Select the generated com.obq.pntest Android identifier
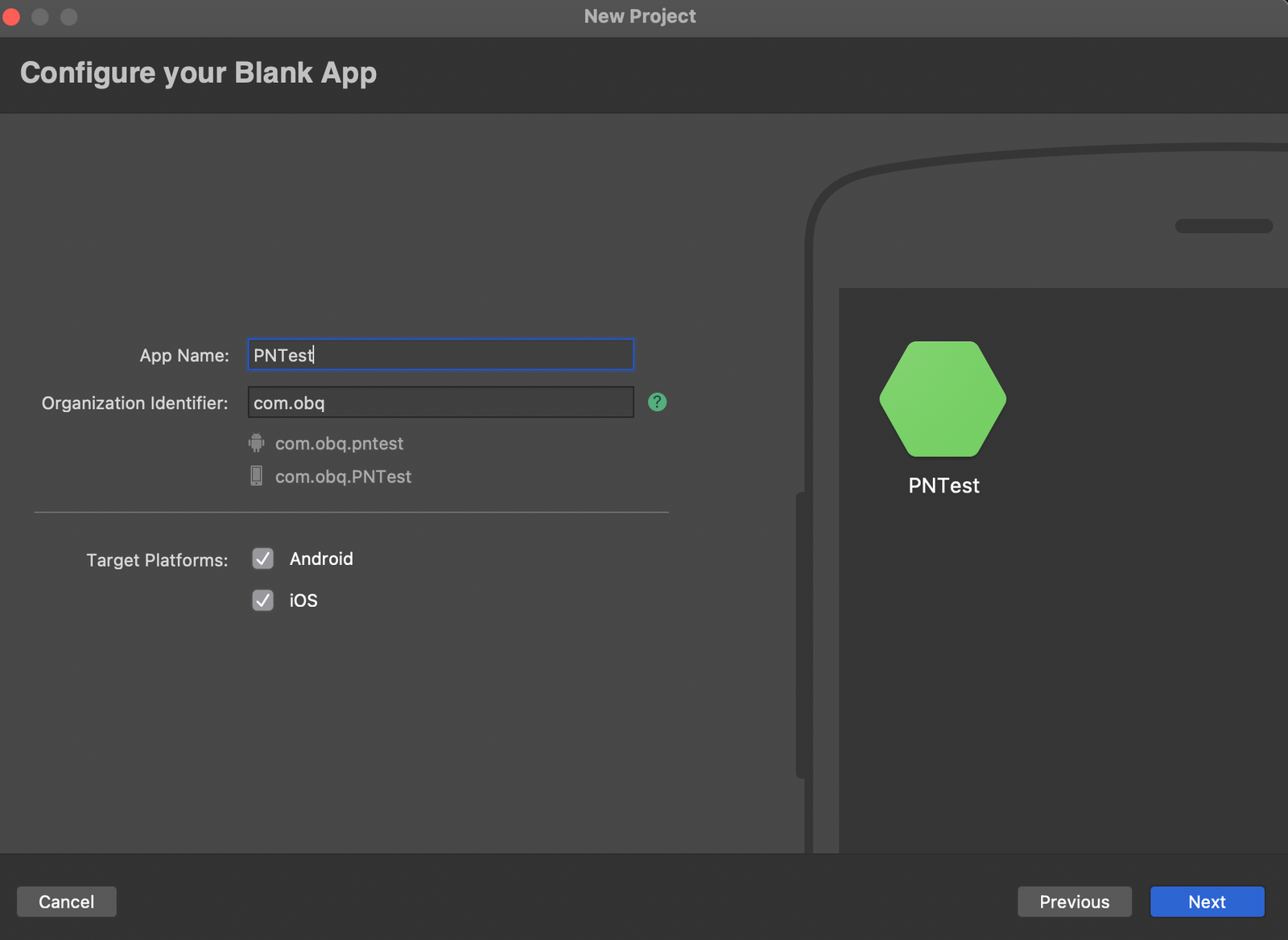Image resolution: width=1288 pixels, height=940 pixels. (339, 443)
